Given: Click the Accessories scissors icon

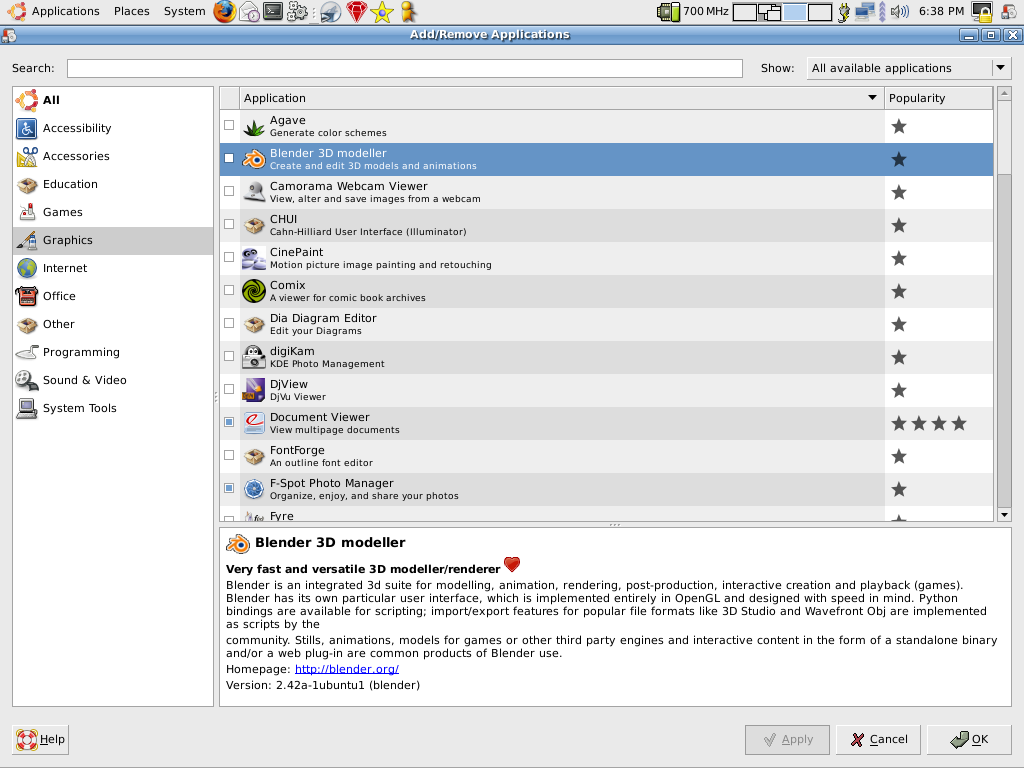Looking at the screenshot, I should point(27,156).
